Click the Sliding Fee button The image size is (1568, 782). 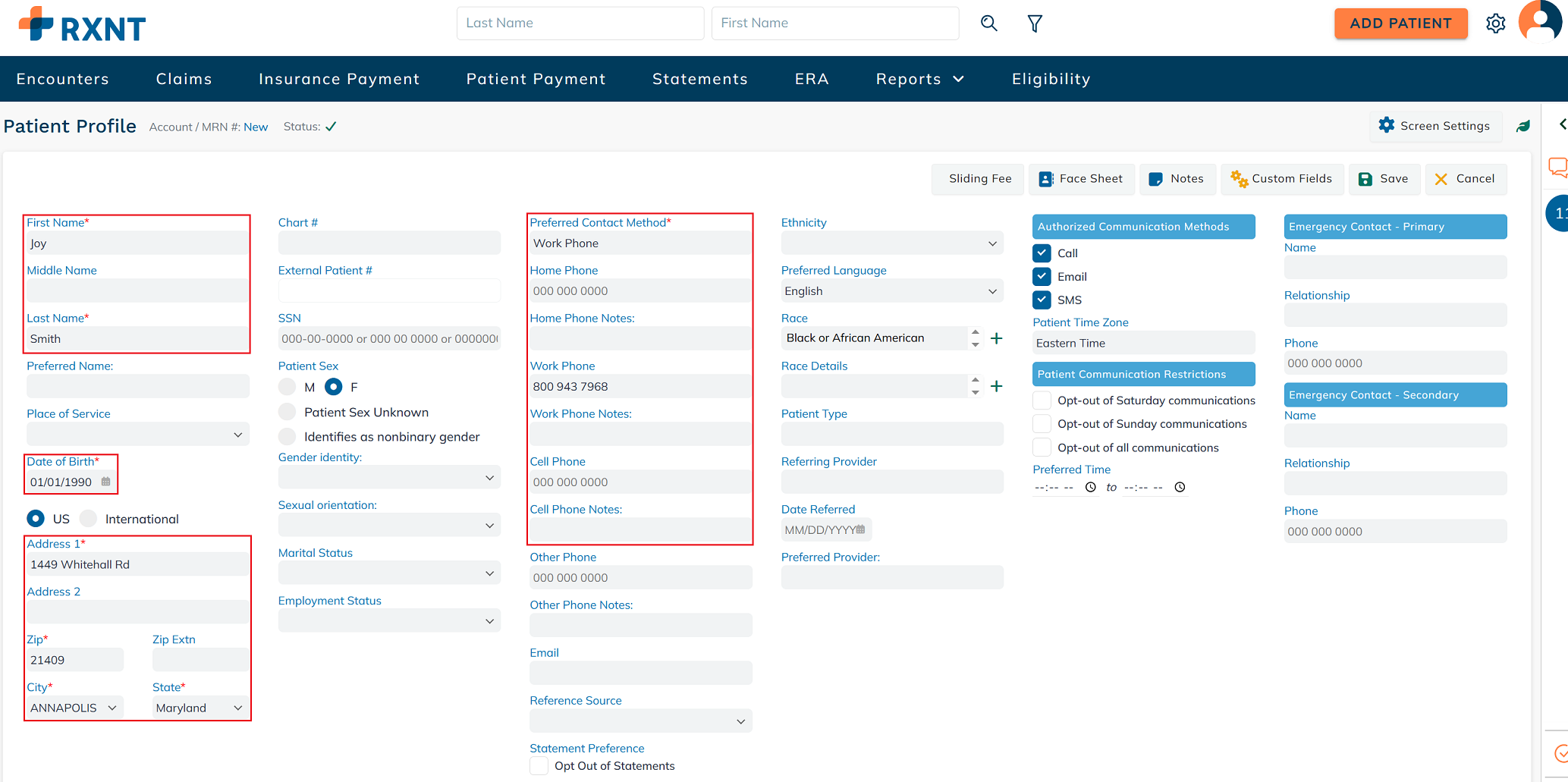tap(978, 179)
